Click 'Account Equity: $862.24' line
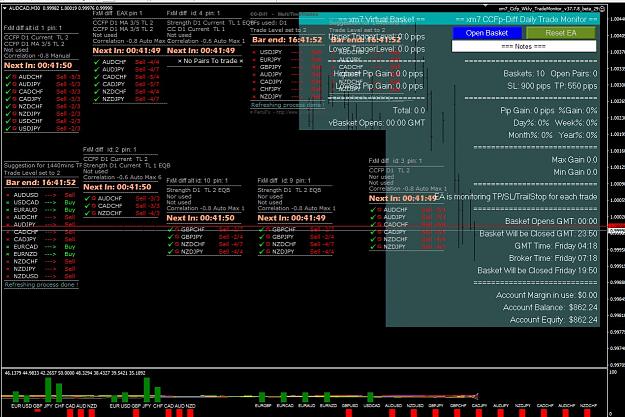The image size is (625, 417). pyautogui.click(x=553, y=320)
